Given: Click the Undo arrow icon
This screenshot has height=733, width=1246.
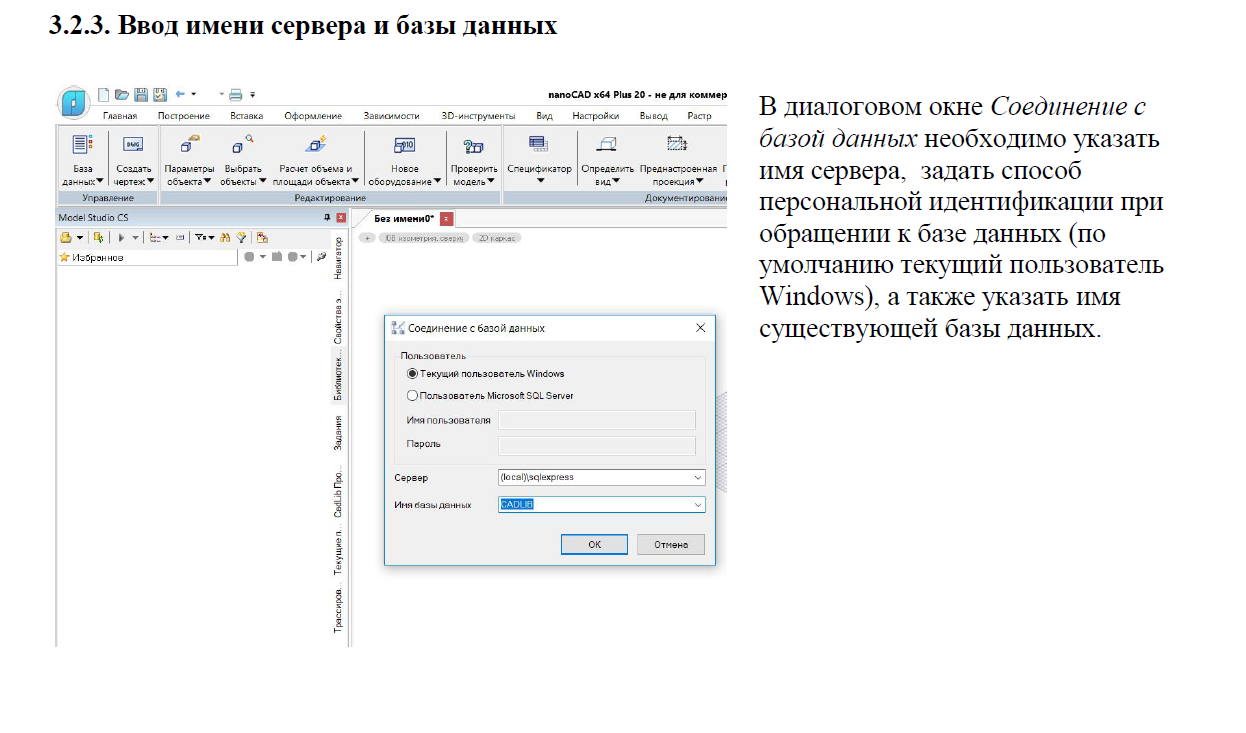Looking at the screenshot, I should [x=181, y=95].
